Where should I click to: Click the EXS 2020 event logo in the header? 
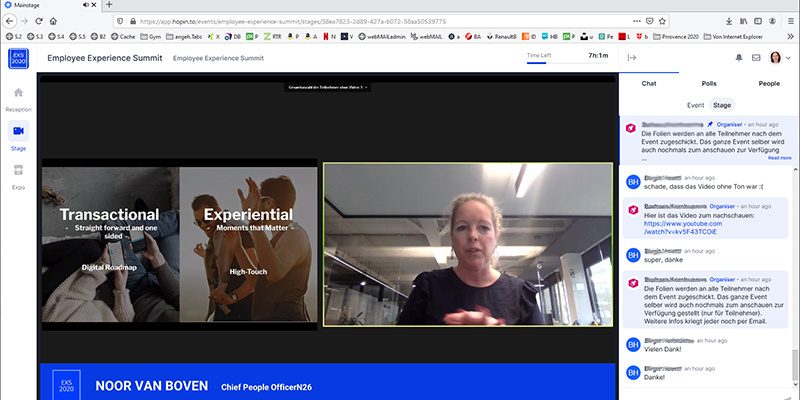18,58
